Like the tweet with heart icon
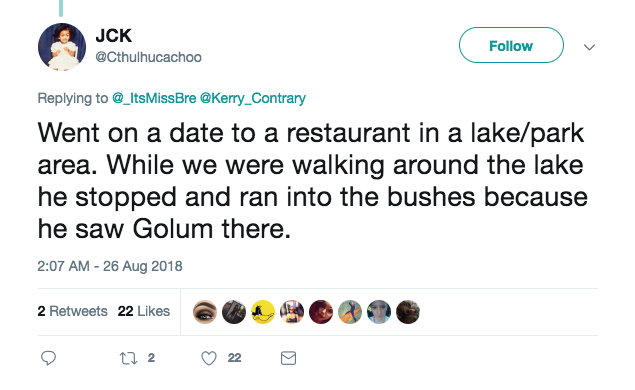 coord(209,358)
